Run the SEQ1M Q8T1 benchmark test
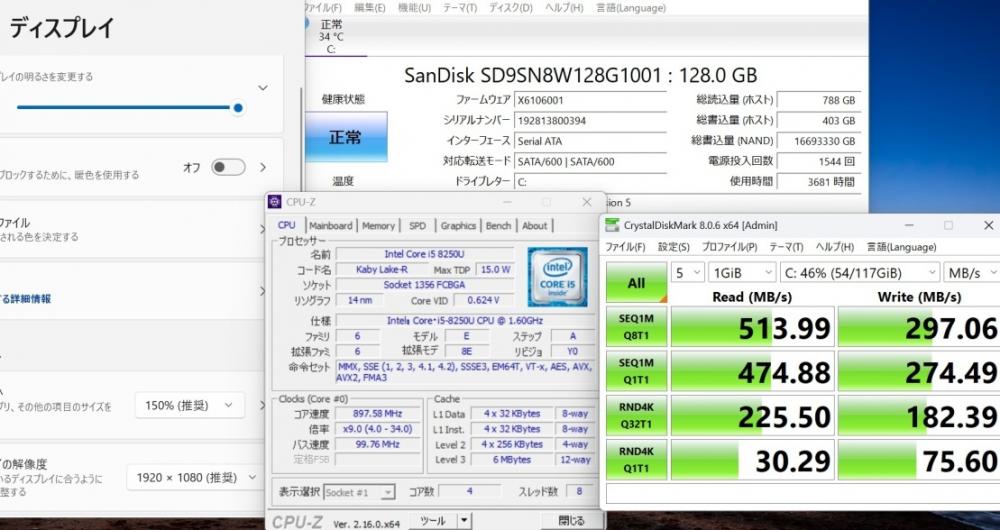The image size is (1000, 530). click(636, 327)
